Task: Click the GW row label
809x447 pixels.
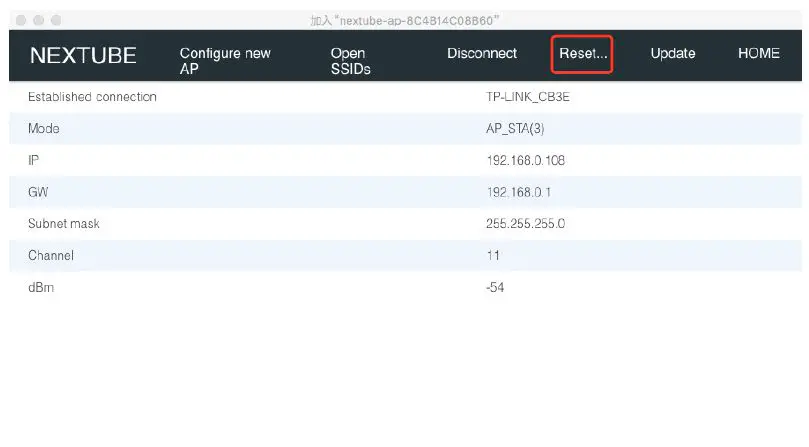Action: click(38, 192)
